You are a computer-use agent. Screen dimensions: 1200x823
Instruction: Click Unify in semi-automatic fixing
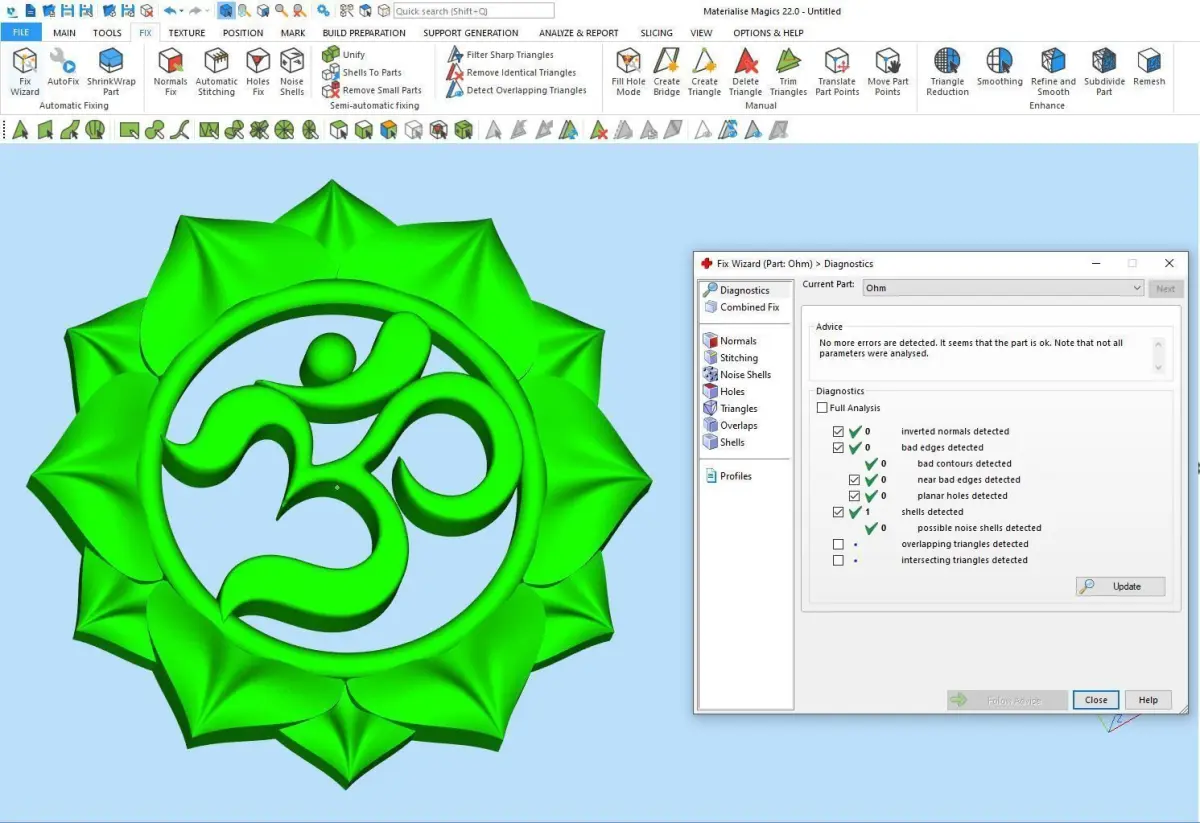click(344, 55)
